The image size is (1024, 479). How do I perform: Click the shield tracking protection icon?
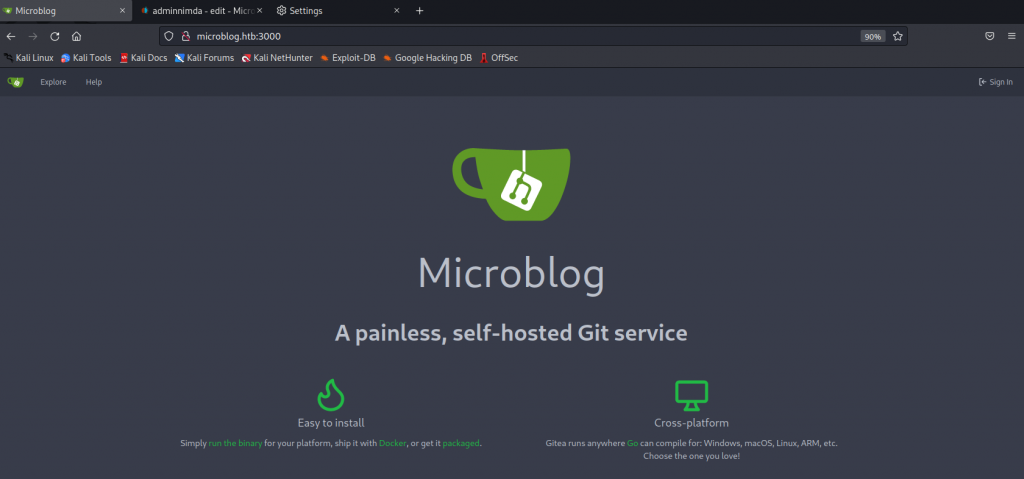pyautogui.click(x=169, y=36)
